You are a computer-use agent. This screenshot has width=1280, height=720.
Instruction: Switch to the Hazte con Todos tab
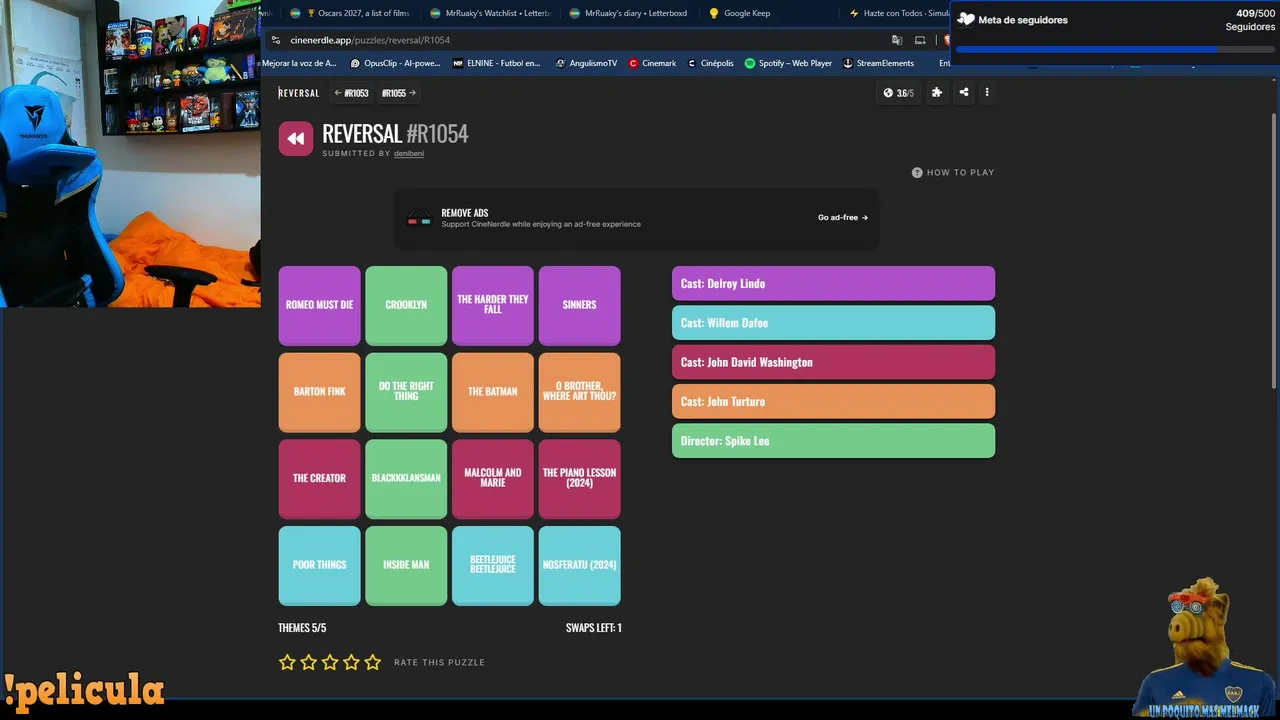point(898,13)
